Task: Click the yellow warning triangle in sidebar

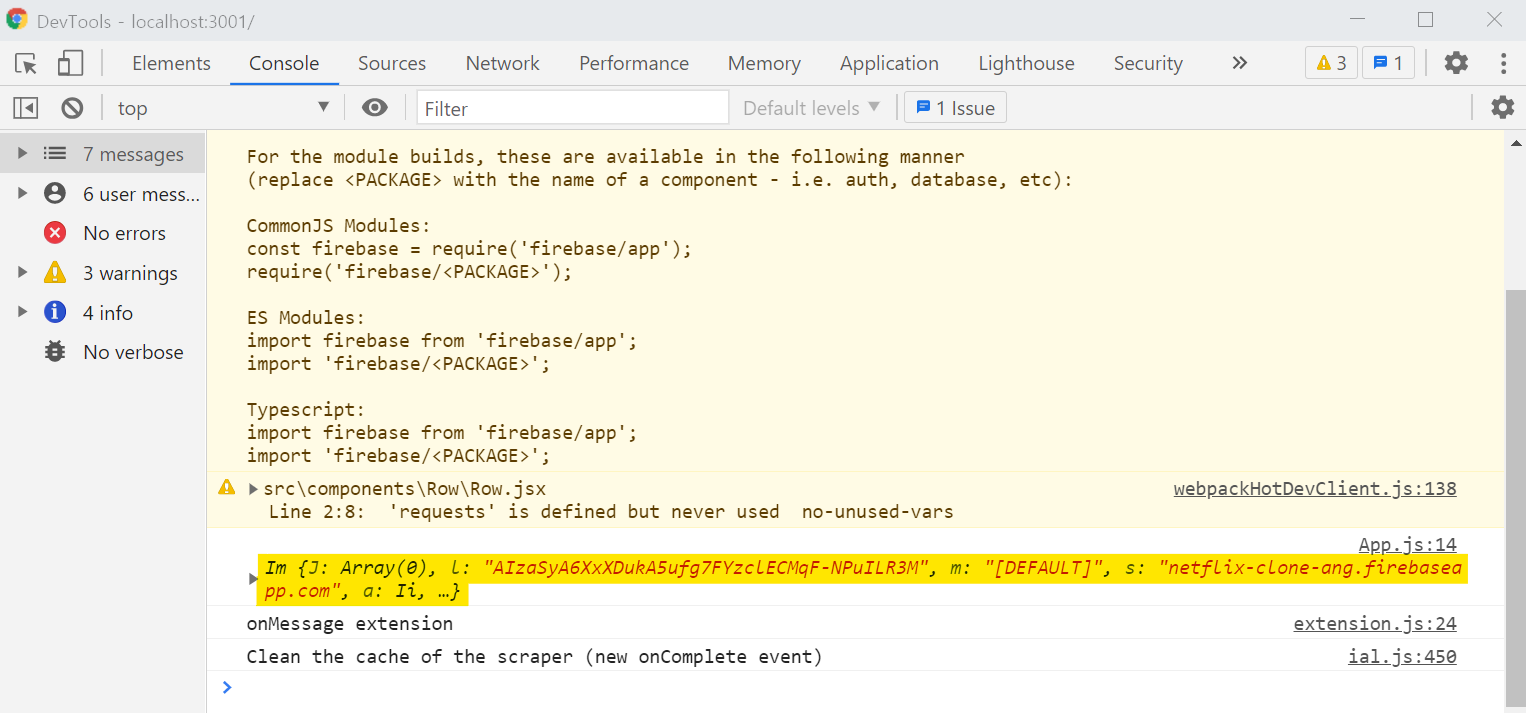Action: [55, 272]
